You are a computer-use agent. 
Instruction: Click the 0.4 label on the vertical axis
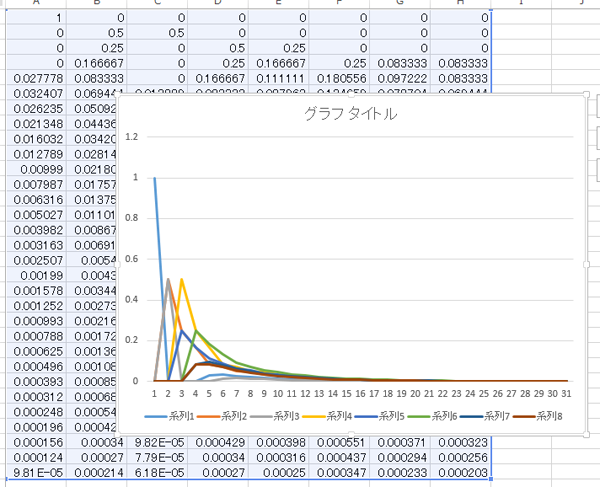132,300
